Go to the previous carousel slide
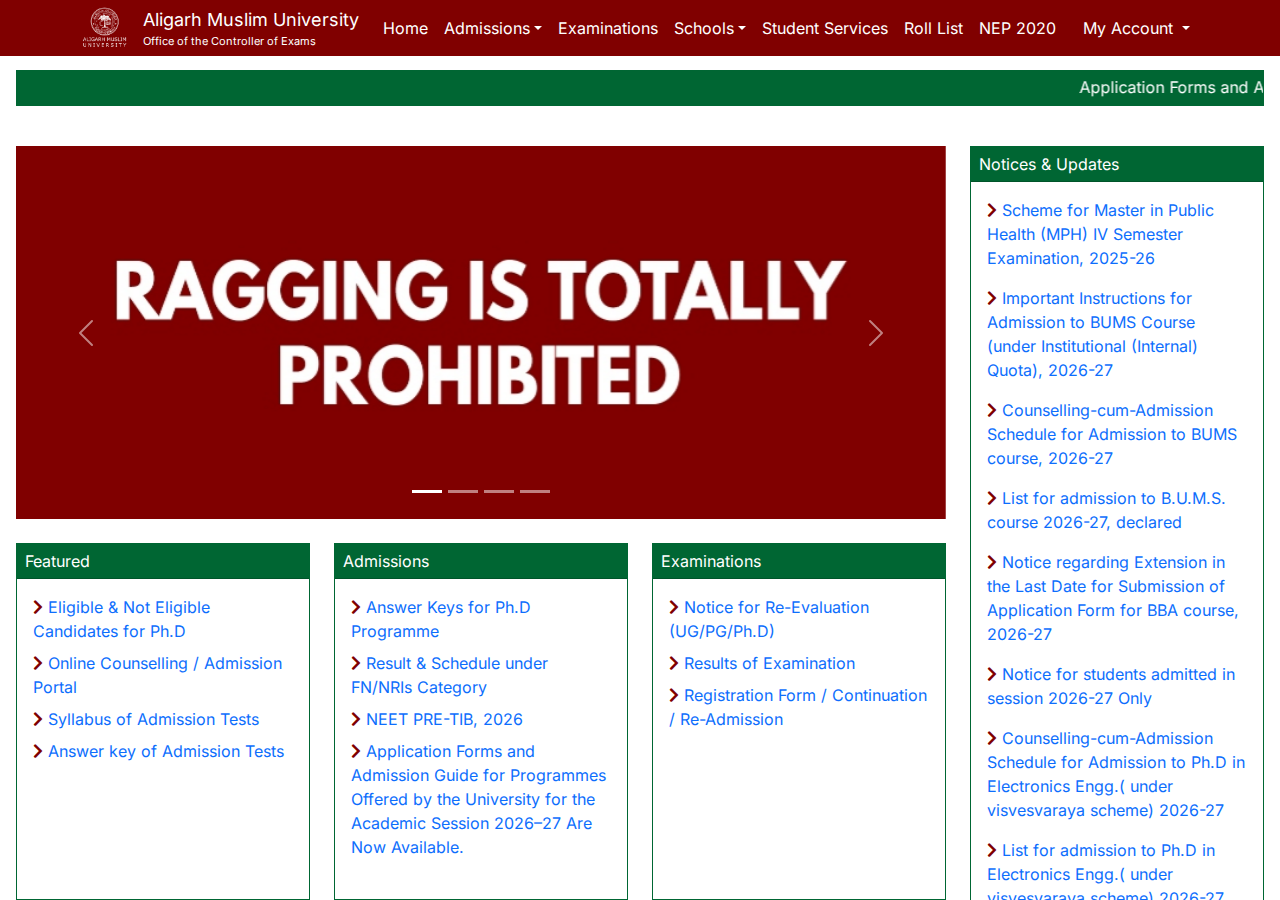The width and height of the screenshot is (1280, 900). tap(86, 333)
